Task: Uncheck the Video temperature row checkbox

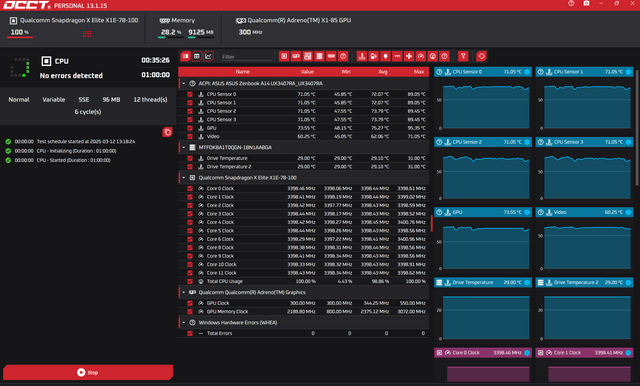Action: [x=190, y=137]
